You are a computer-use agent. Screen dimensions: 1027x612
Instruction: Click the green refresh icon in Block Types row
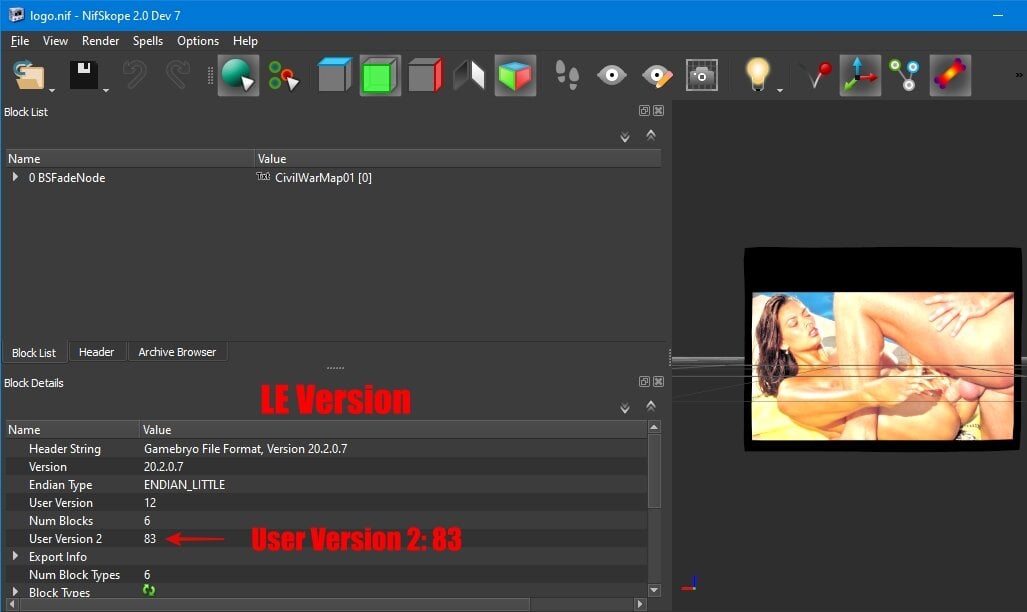149,590
